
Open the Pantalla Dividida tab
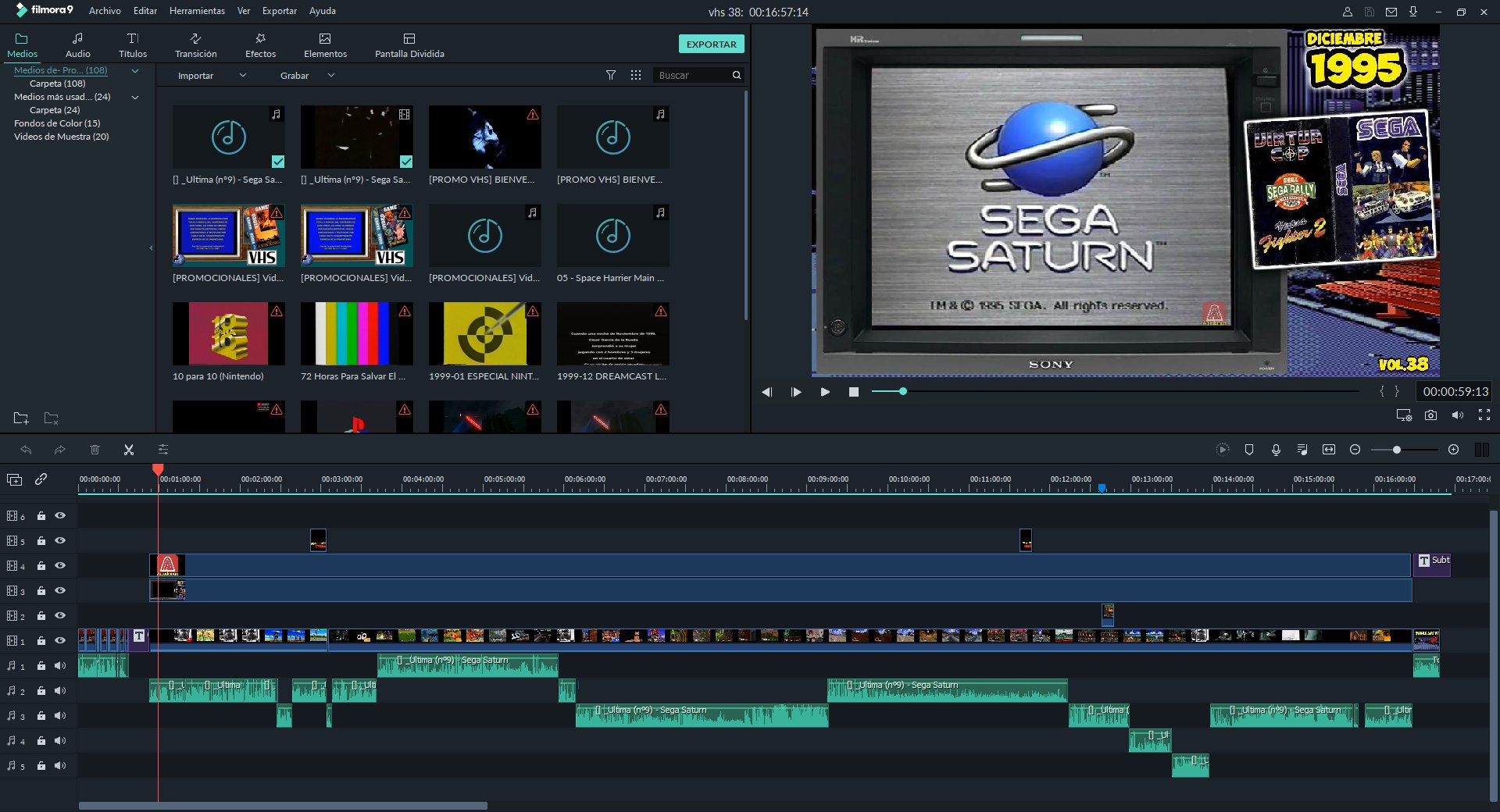click(409, 45)
